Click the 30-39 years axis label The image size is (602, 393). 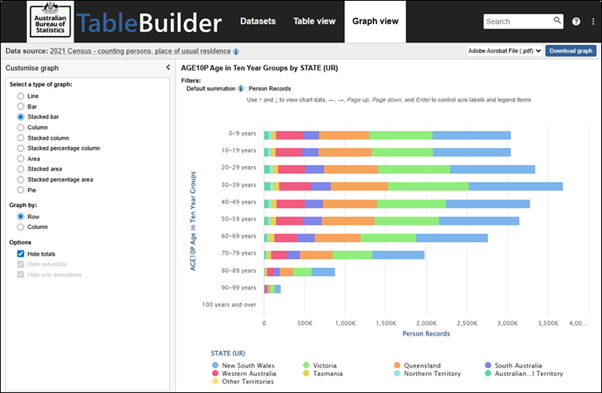(239, 185)
